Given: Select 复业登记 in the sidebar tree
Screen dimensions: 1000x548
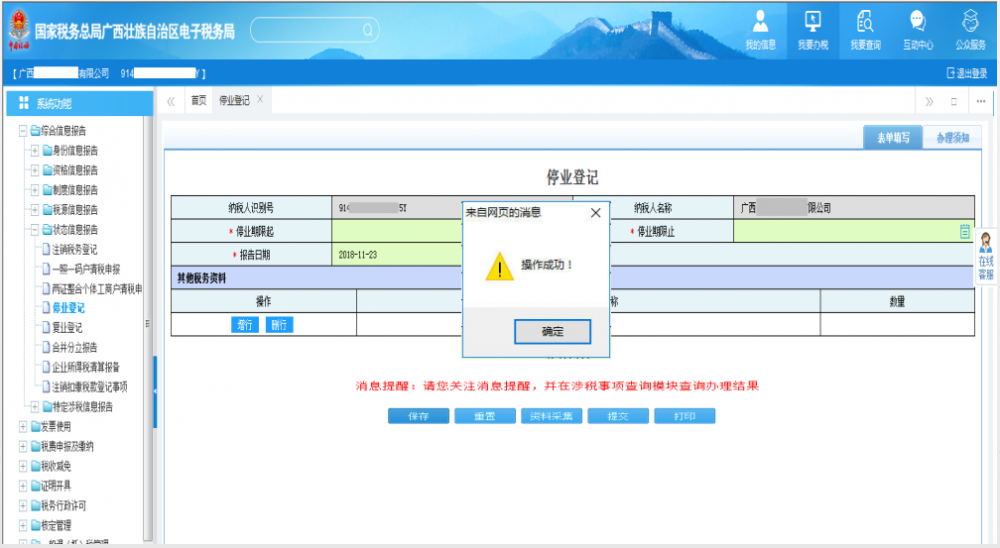Looking at the screenshot, I should point(67,327).
